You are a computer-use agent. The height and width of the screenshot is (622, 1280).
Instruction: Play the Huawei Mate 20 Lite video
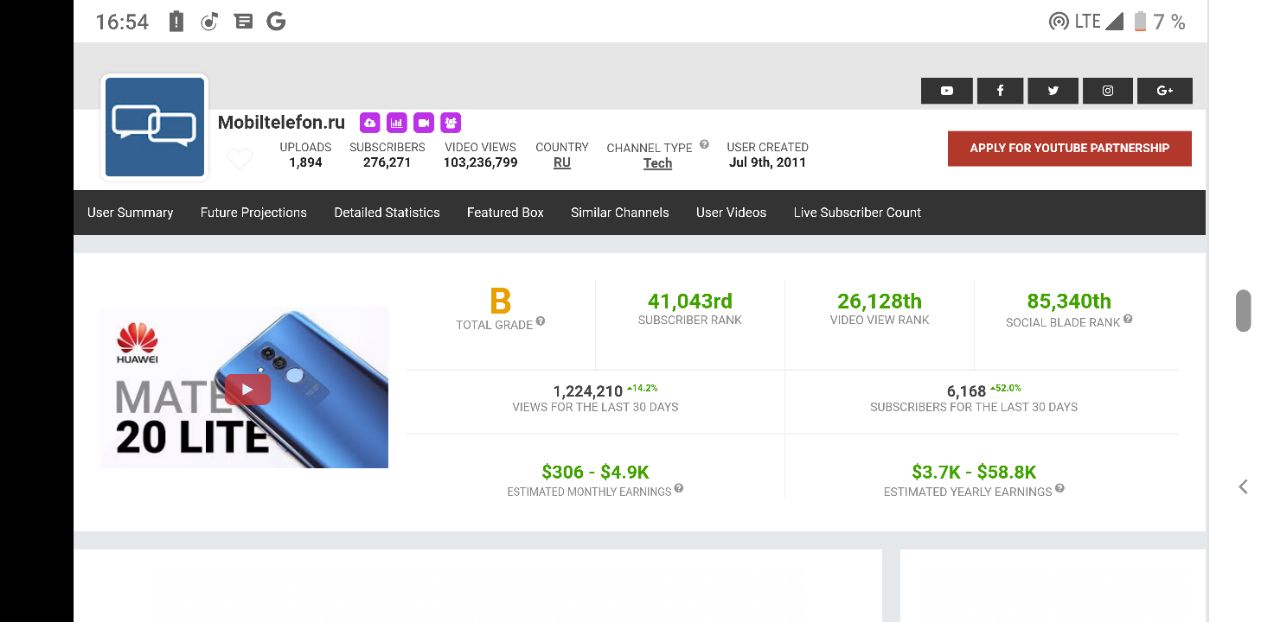click(x=247, y=389)
